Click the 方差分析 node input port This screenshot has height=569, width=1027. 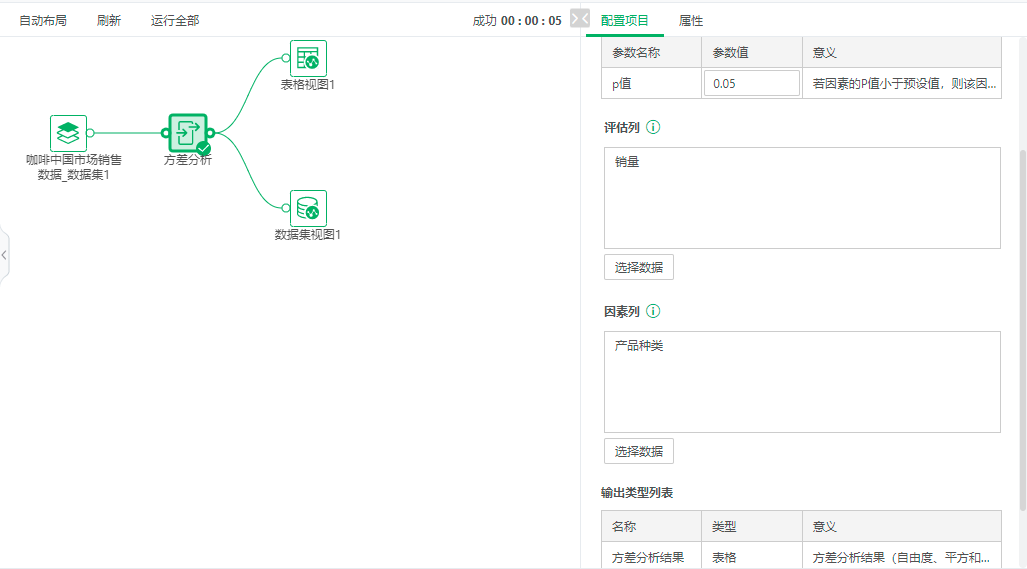tap(165, 133)
